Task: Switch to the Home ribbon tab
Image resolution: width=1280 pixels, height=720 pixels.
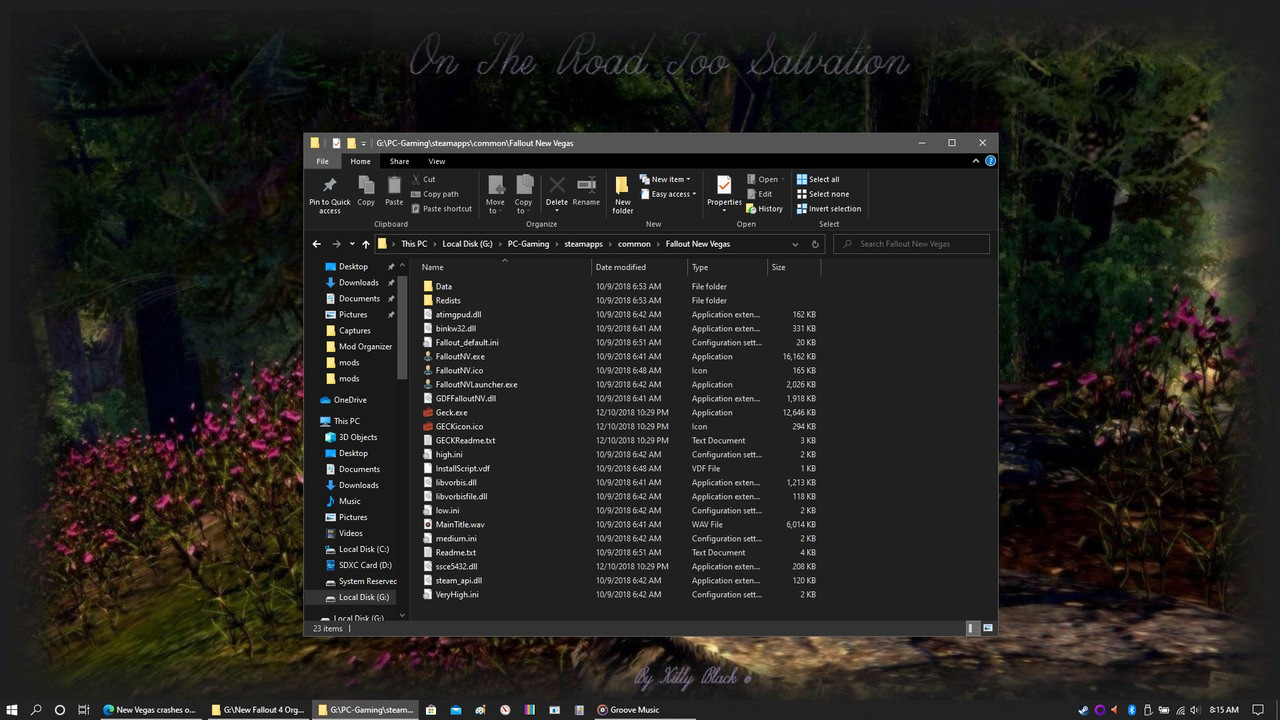Action: (x=360, y=161)
